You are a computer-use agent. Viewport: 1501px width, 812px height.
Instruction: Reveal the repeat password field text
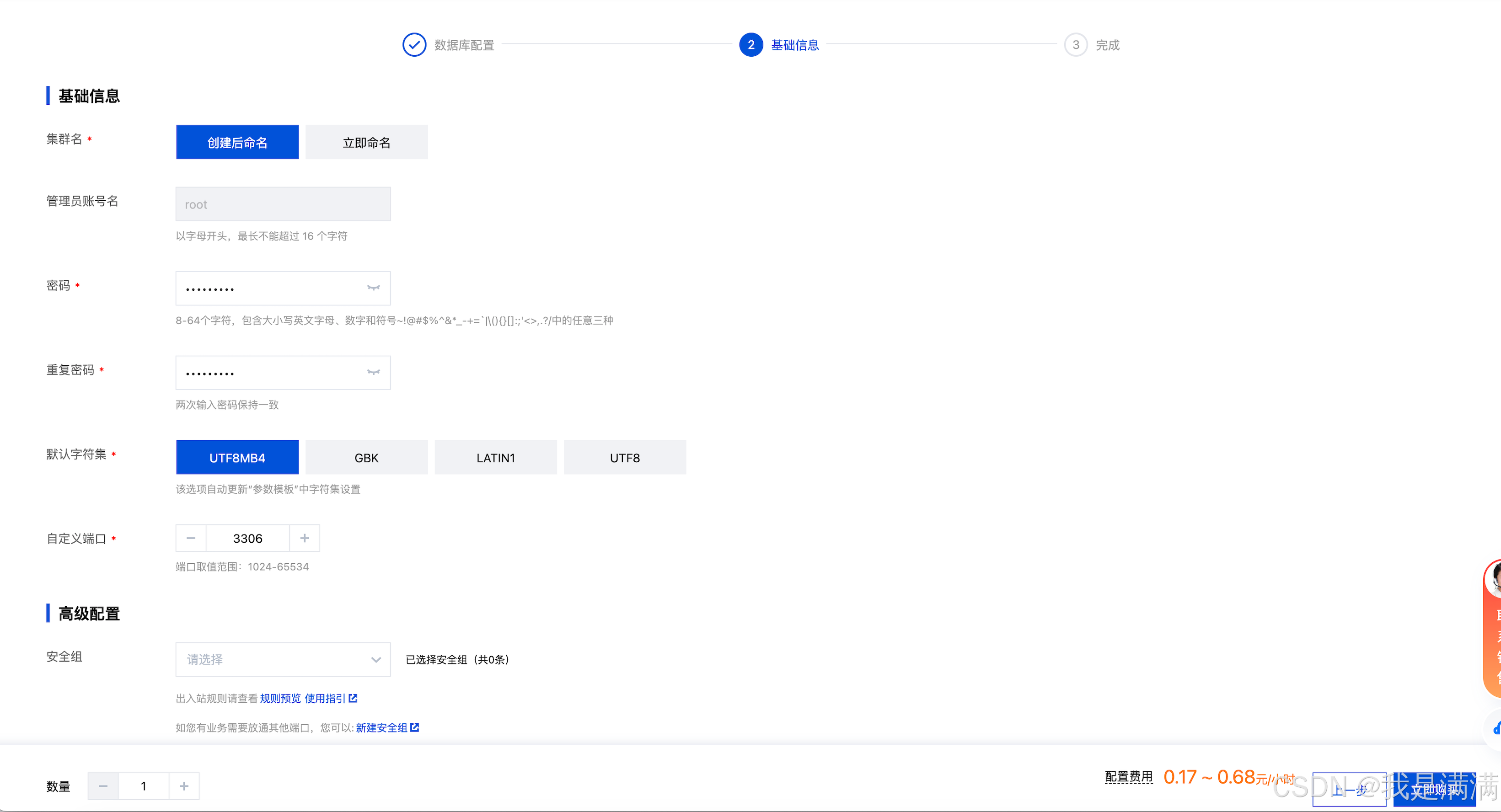(373, 372)
